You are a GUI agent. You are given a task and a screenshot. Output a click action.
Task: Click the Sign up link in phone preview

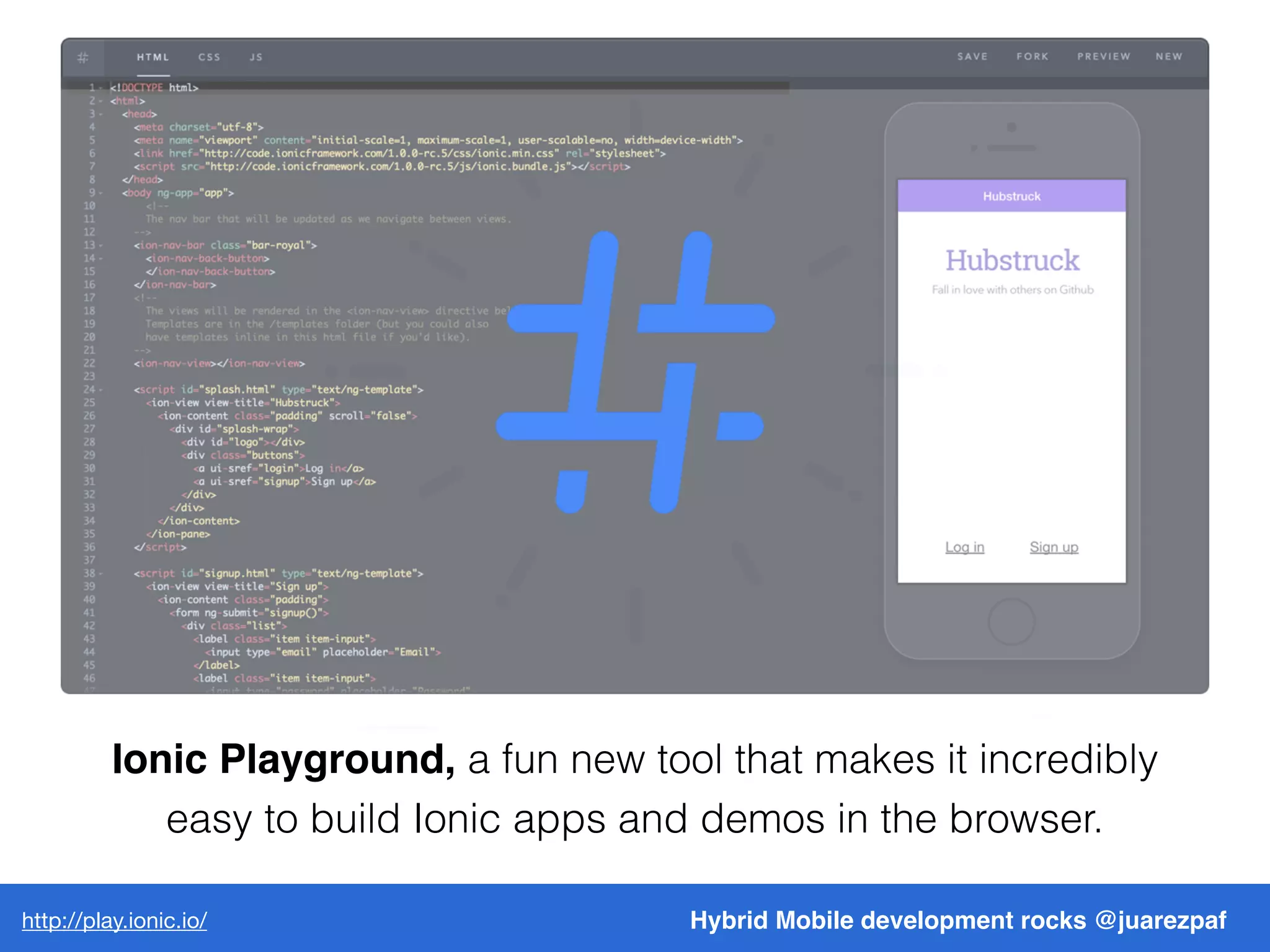click(1054, 547)
